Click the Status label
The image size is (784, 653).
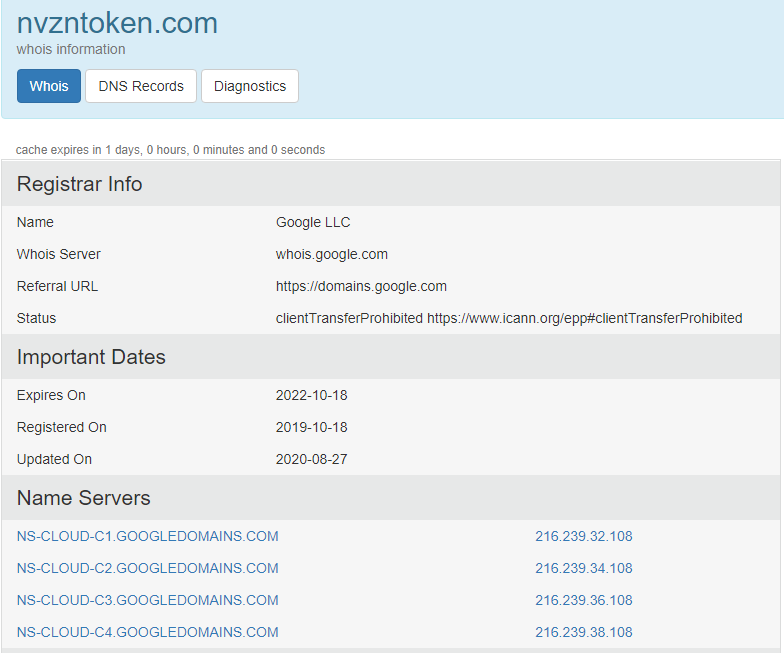(36, 318)
